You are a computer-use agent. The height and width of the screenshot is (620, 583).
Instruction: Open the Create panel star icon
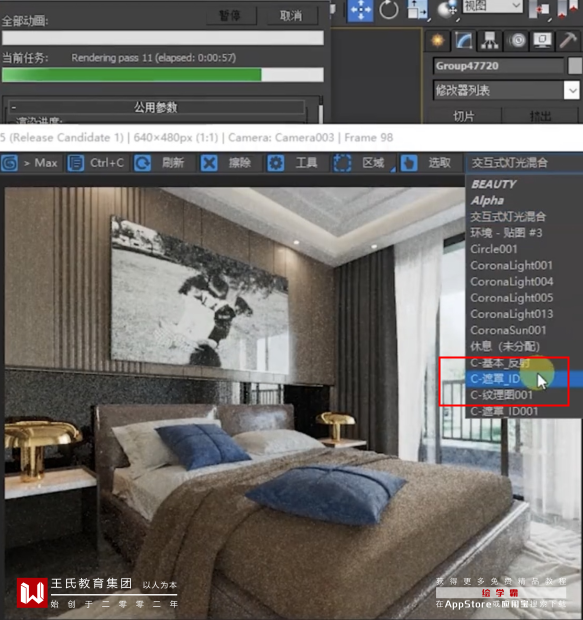[x=437, y=40]
